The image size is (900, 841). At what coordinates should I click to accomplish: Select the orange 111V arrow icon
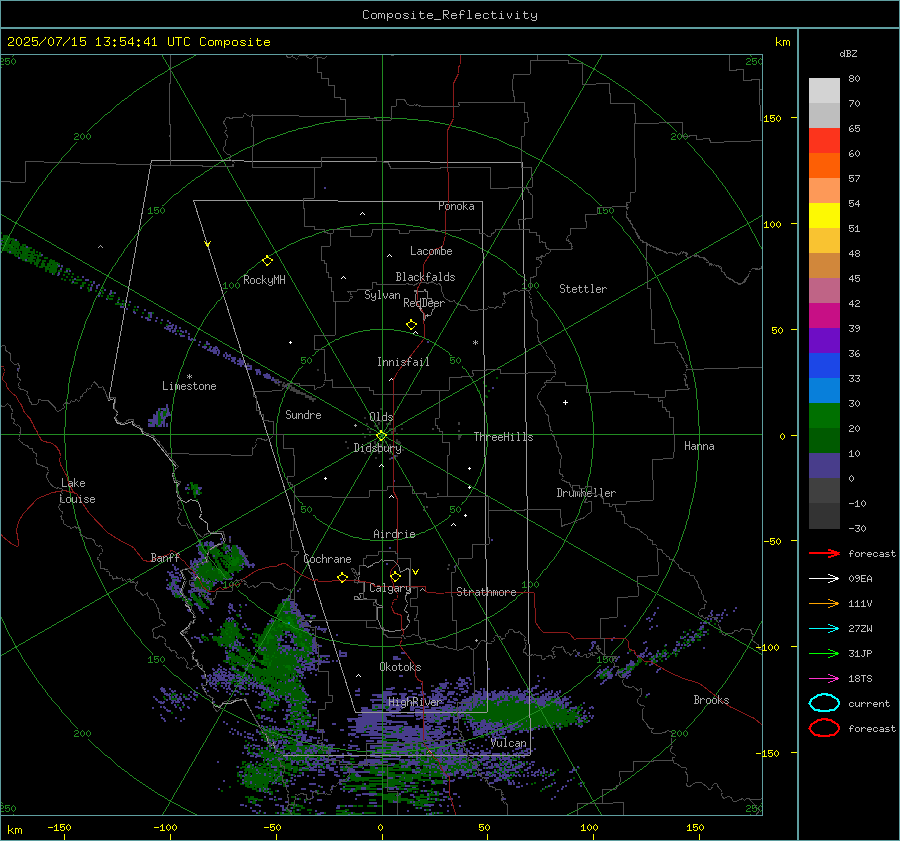[x=824, y=603]
